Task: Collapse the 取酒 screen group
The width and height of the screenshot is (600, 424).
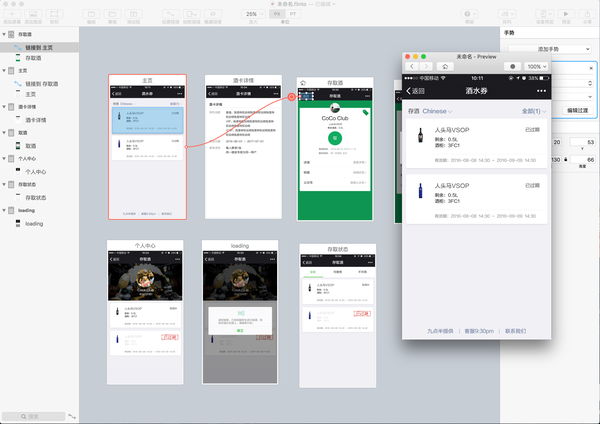Action: (4, 133)
